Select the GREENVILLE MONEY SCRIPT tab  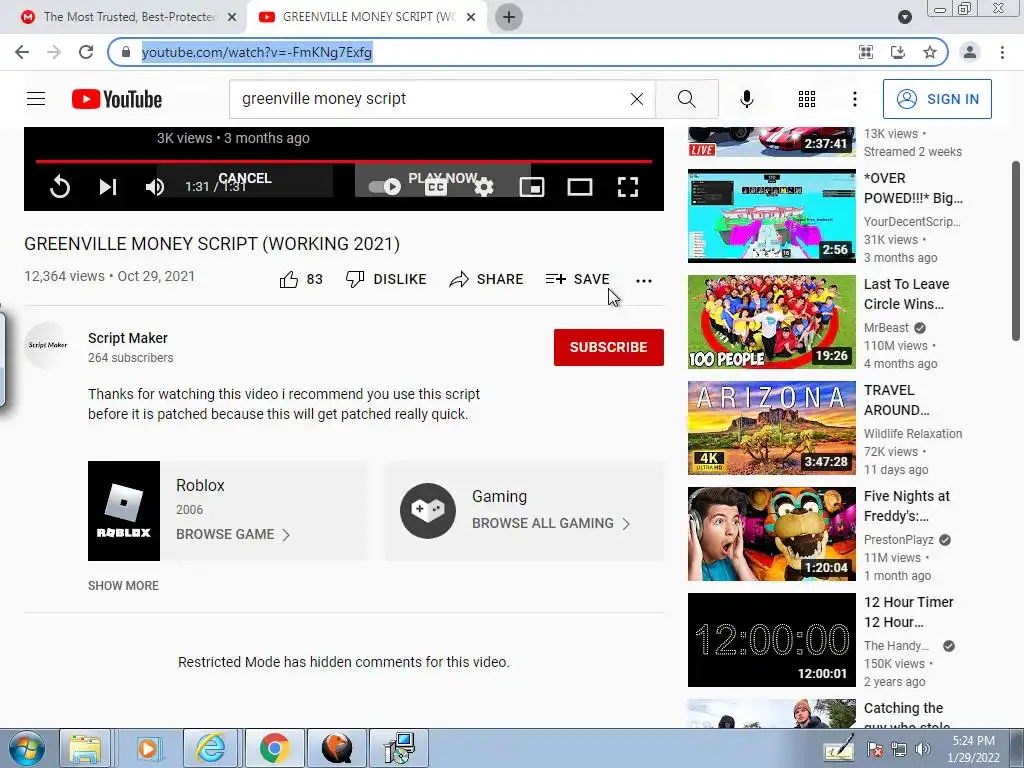point(368,17)
